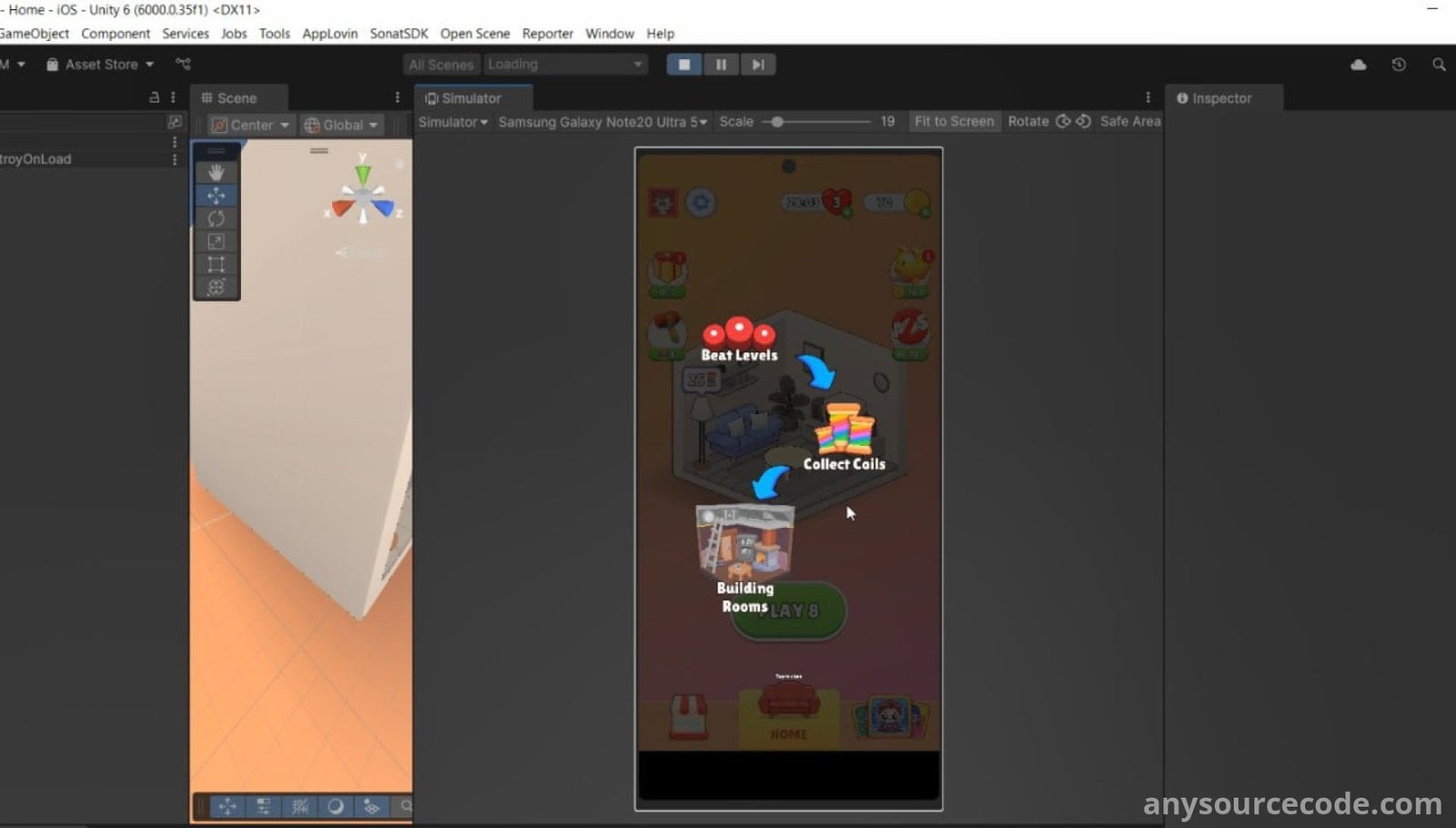The height and width of the screenshot is (828, 1456).
Task: Select the Rect tool in Scene view
Action: coord(216,265)
